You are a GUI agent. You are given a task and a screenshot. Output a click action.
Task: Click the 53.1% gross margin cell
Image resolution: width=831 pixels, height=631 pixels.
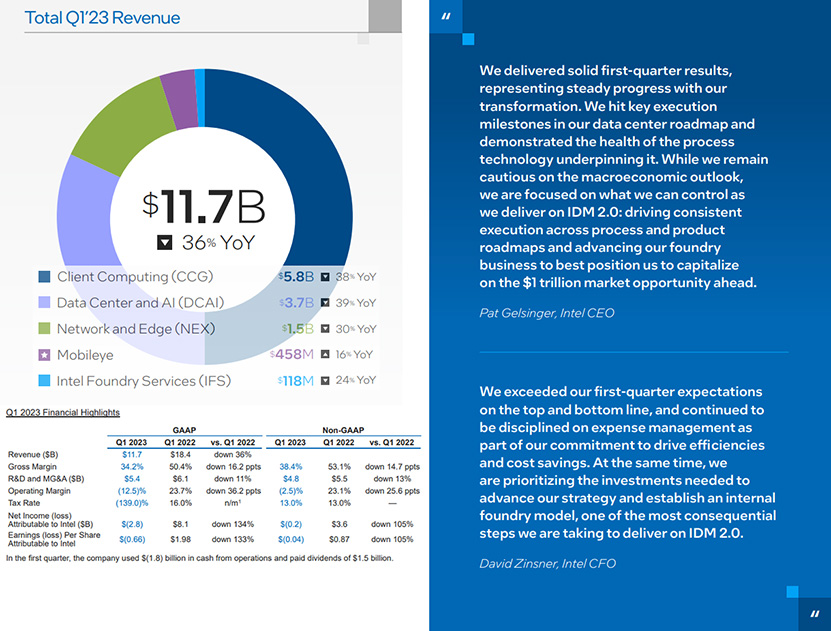[x=339, y=467]
